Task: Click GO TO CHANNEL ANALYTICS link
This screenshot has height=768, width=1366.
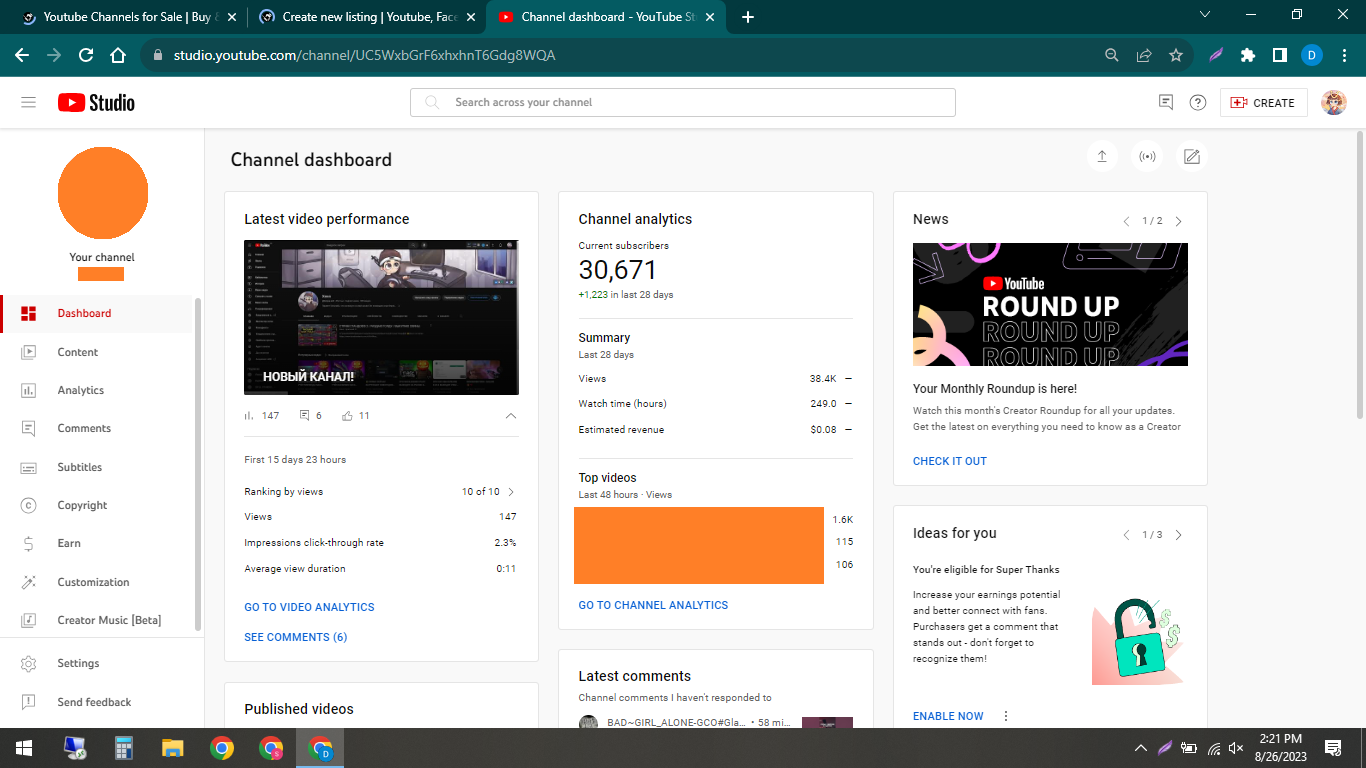Action: click(653, 605)
